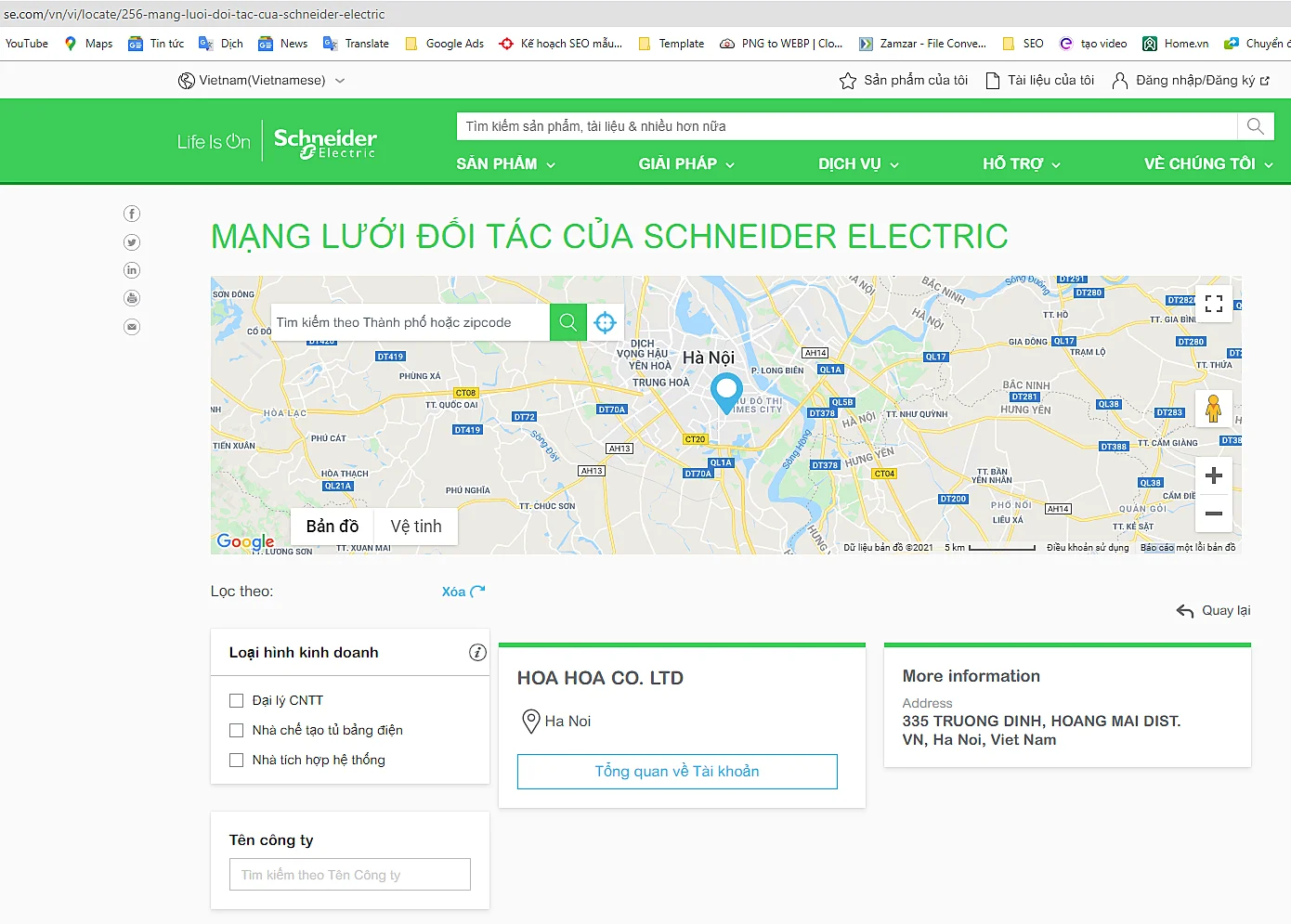Click Quay lại to go back
The width and height of the screenshot is (1291, 924).
click(x=1213, y=610)
